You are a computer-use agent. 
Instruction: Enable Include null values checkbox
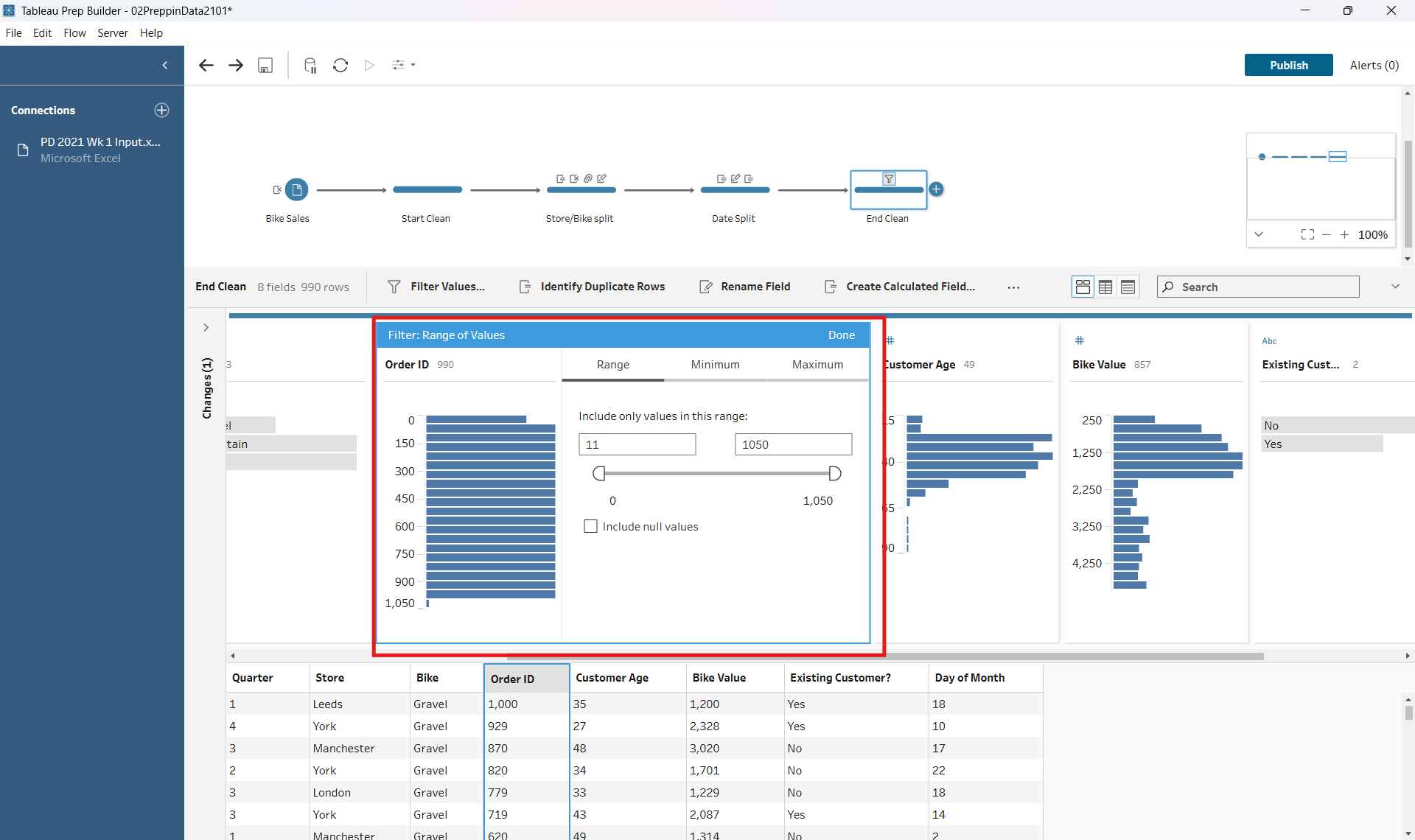590,526
